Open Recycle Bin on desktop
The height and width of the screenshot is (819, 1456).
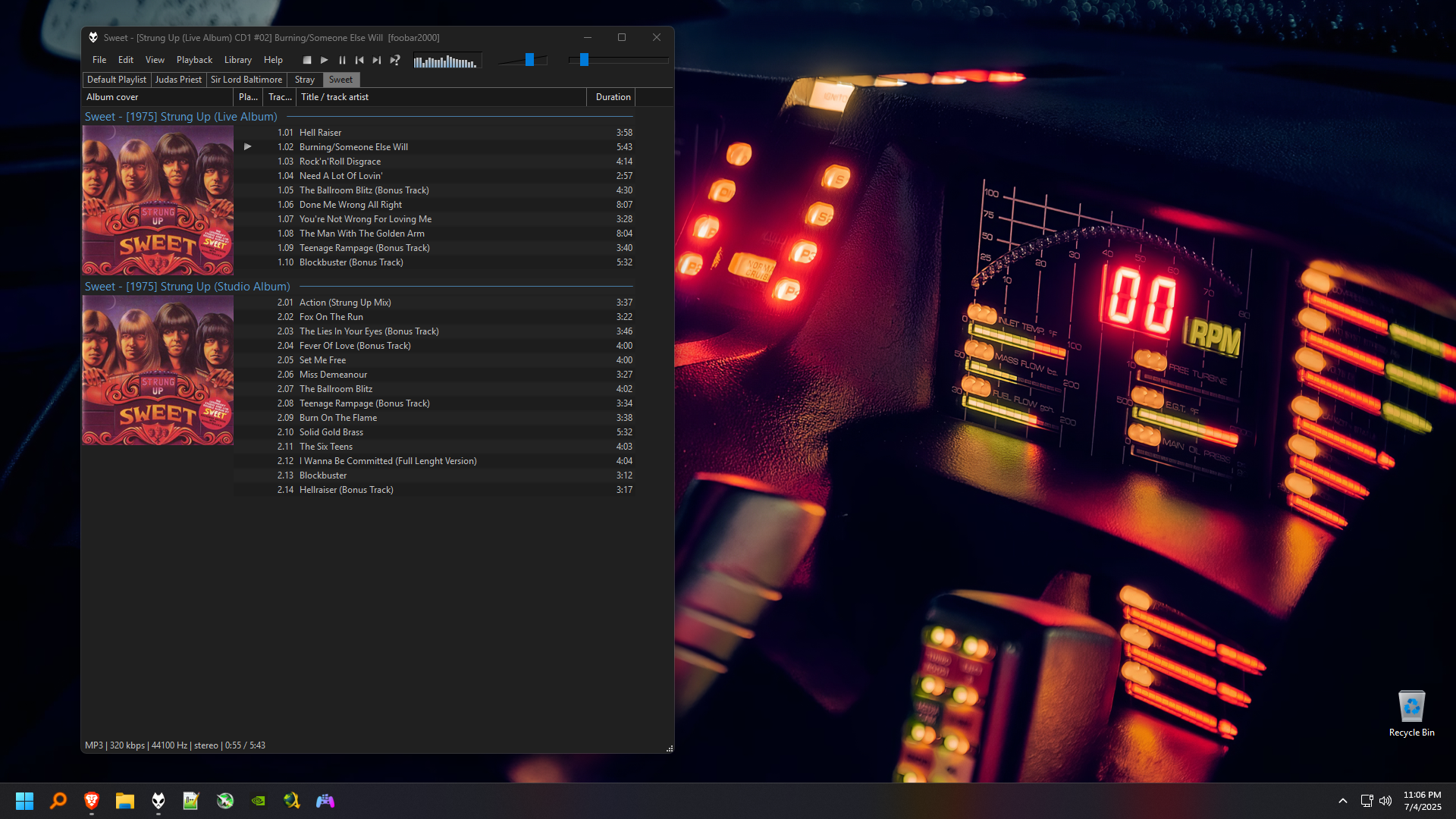1411,713
